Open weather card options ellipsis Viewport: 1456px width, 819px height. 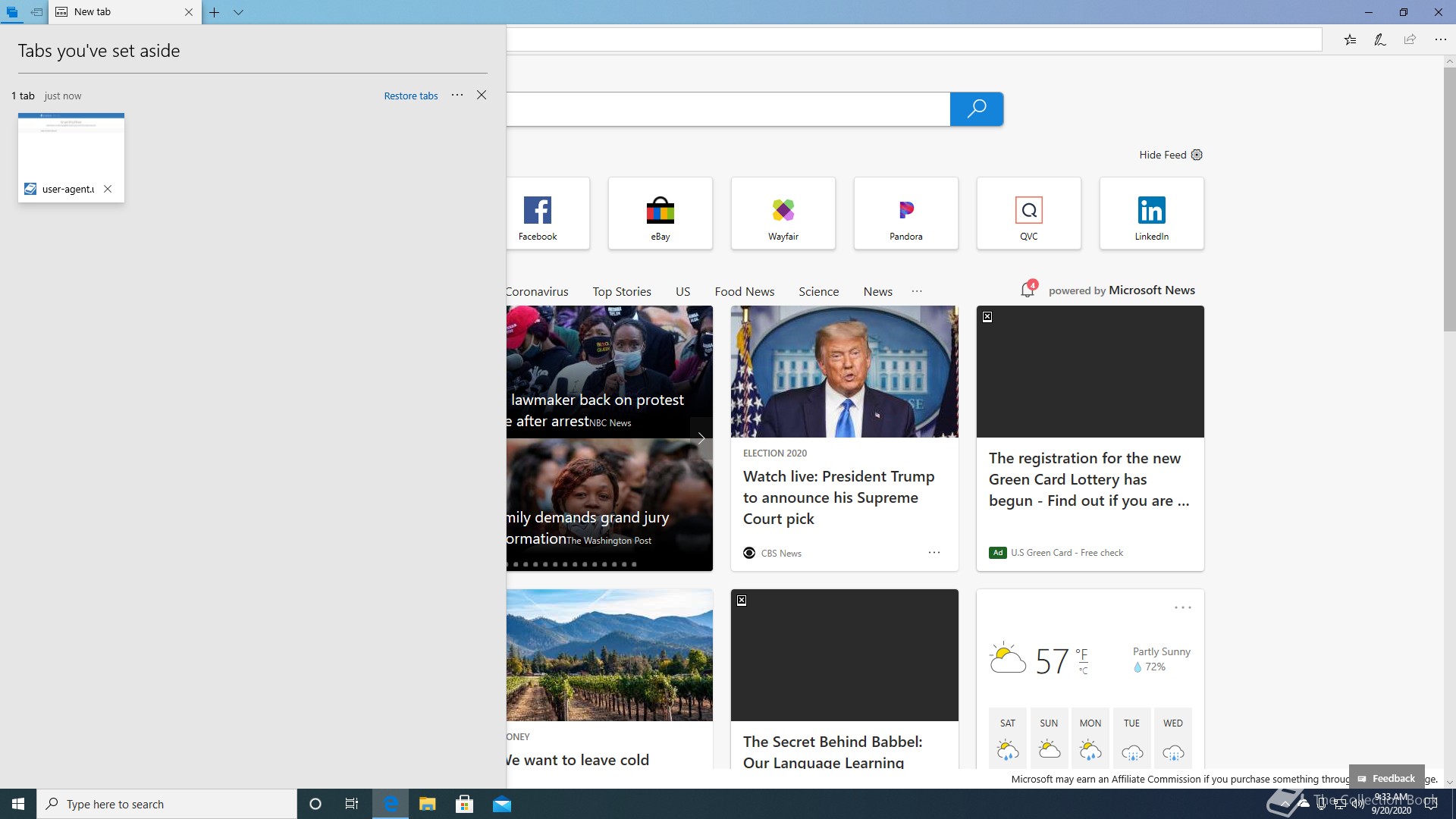[x=1183, y=607]
